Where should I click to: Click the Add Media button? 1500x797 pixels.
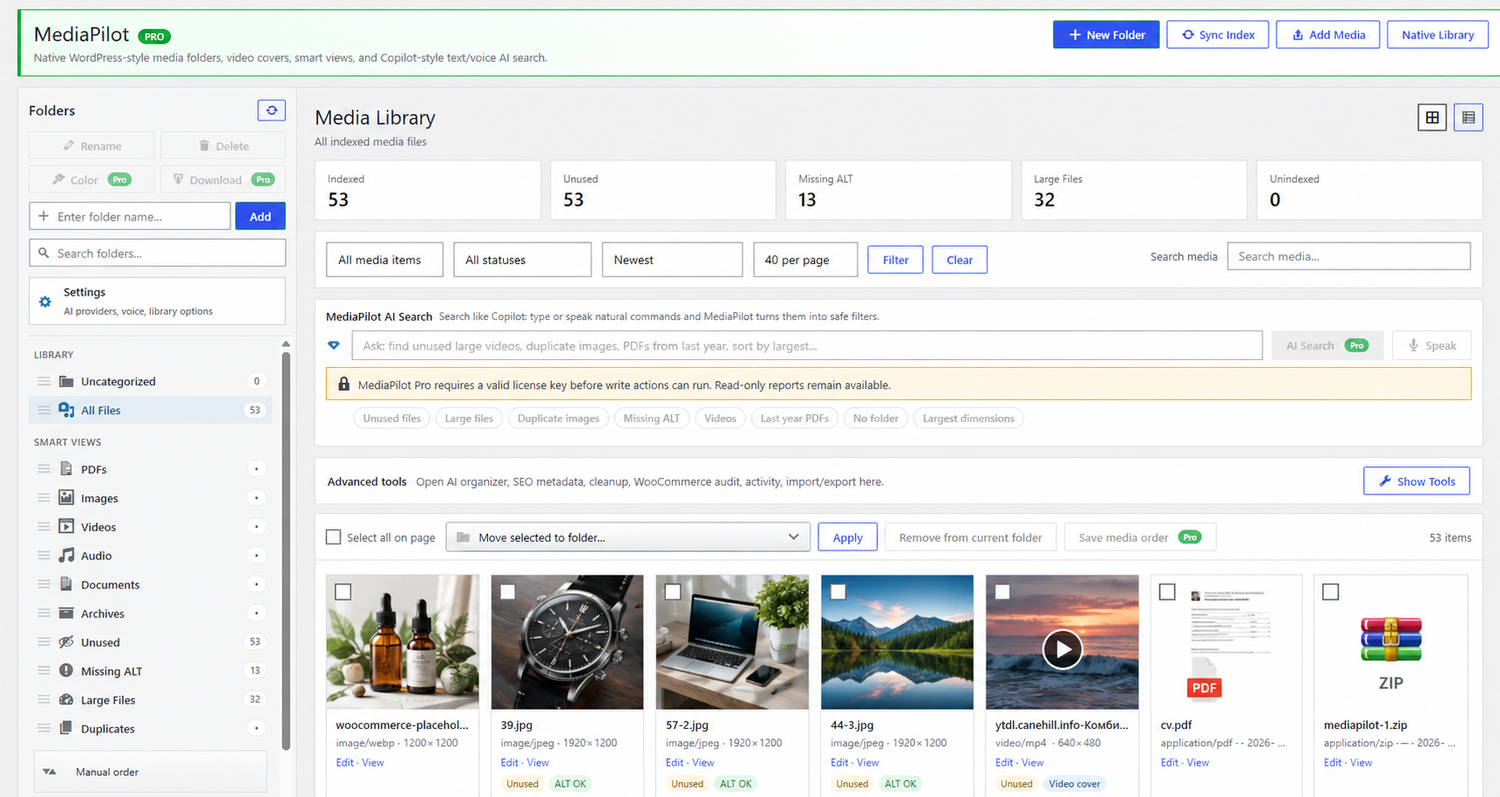[x=1328, y=34]
